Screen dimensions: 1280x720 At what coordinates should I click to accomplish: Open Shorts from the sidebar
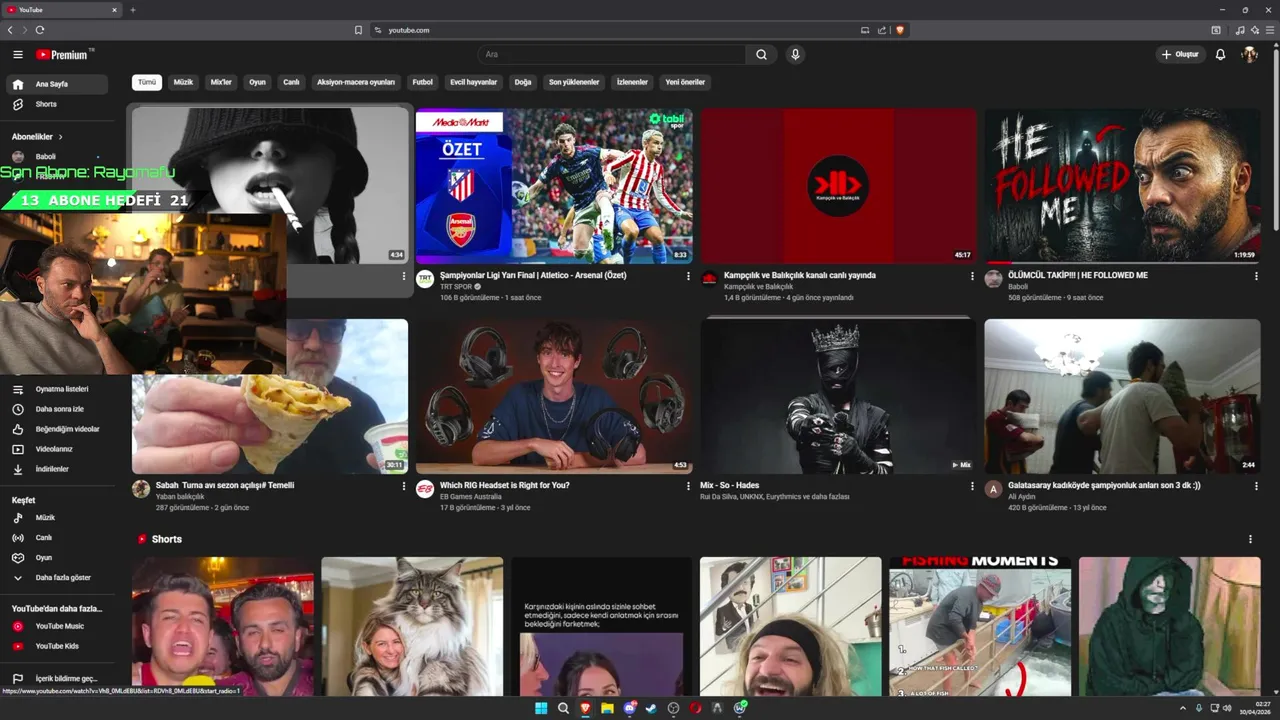[57, 104]
